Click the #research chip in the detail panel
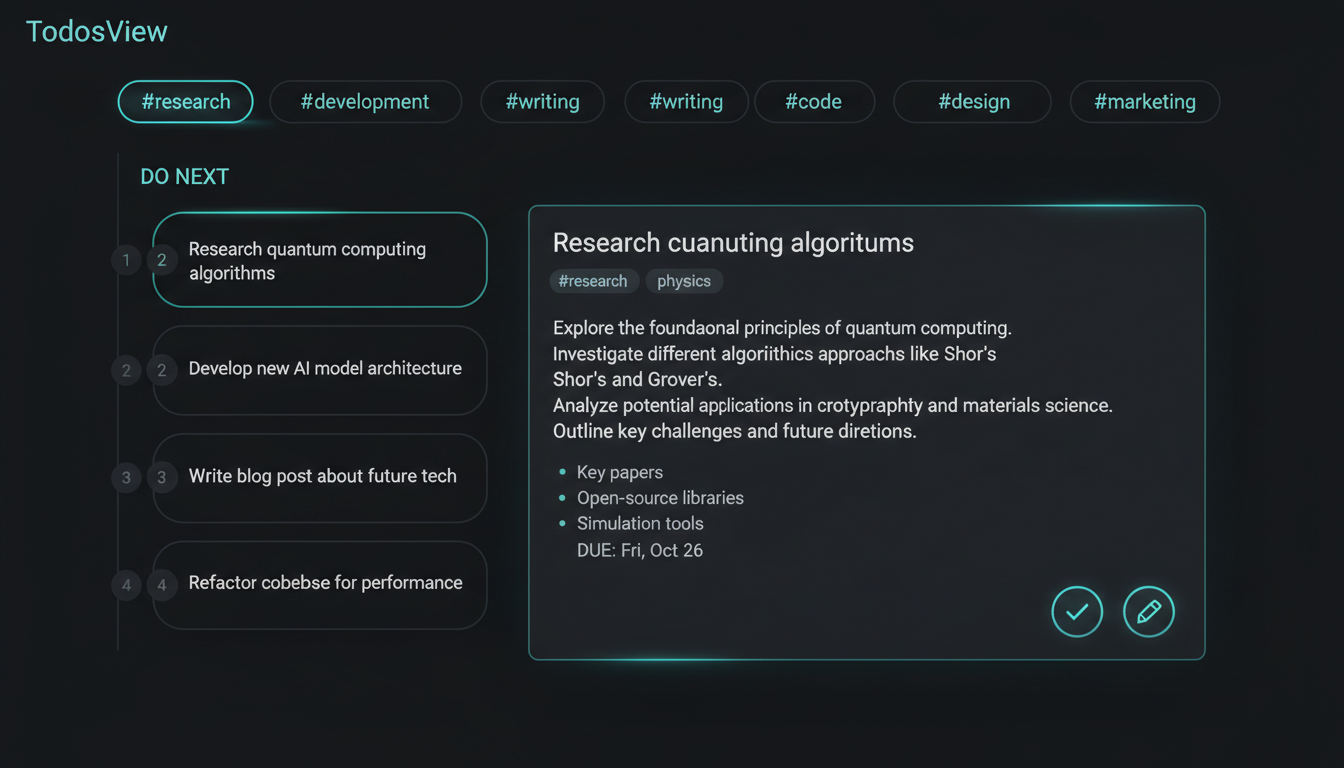 coord(593,281)
